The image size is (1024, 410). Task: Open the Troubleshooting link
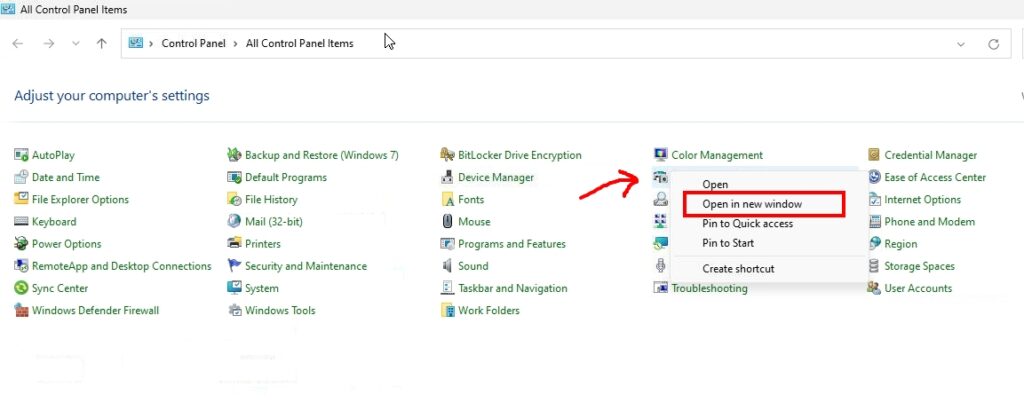(x=709, y=289)
